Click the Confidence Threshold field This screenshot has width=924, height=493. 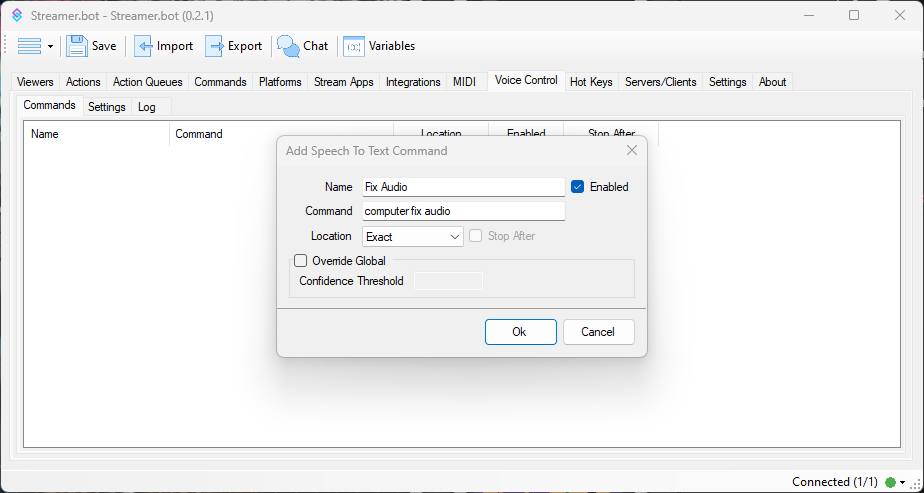[x=448, y=281]
